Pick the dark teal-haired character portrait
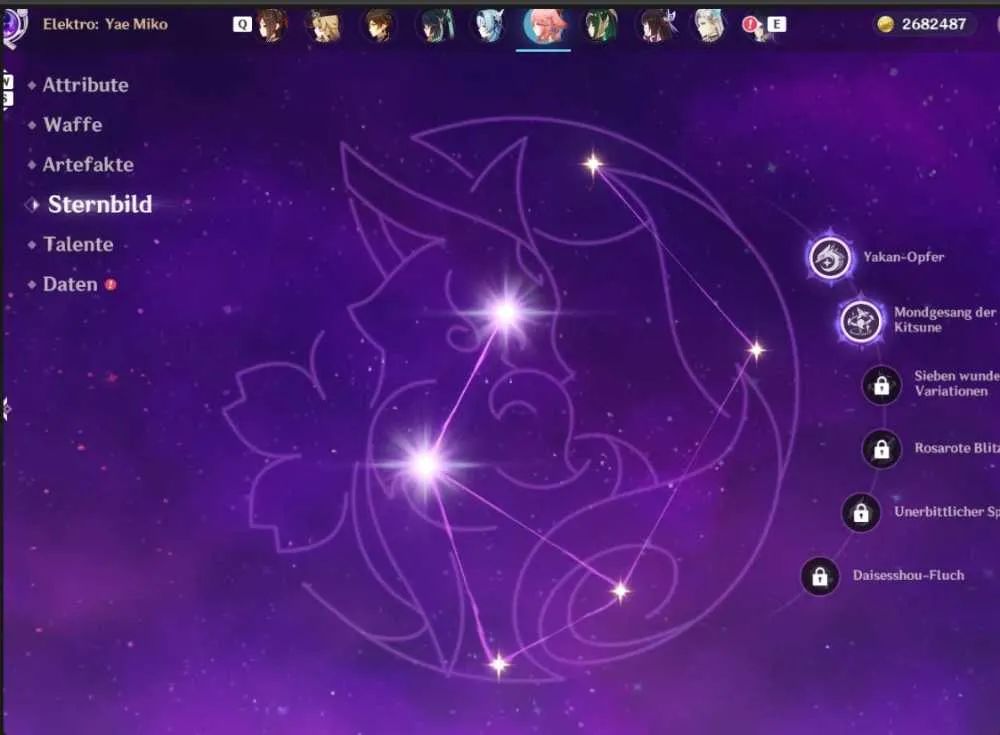 436,26
